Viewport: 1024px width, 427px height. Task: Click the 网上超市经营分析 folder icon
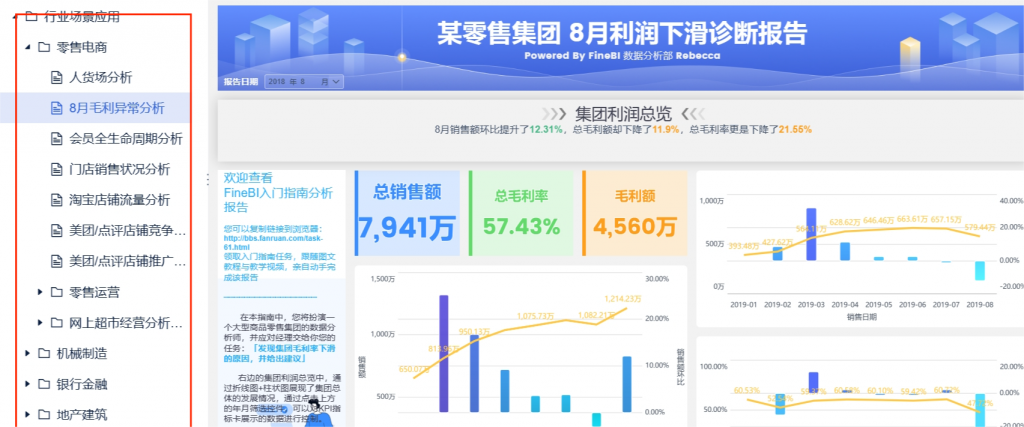[57, 323]
